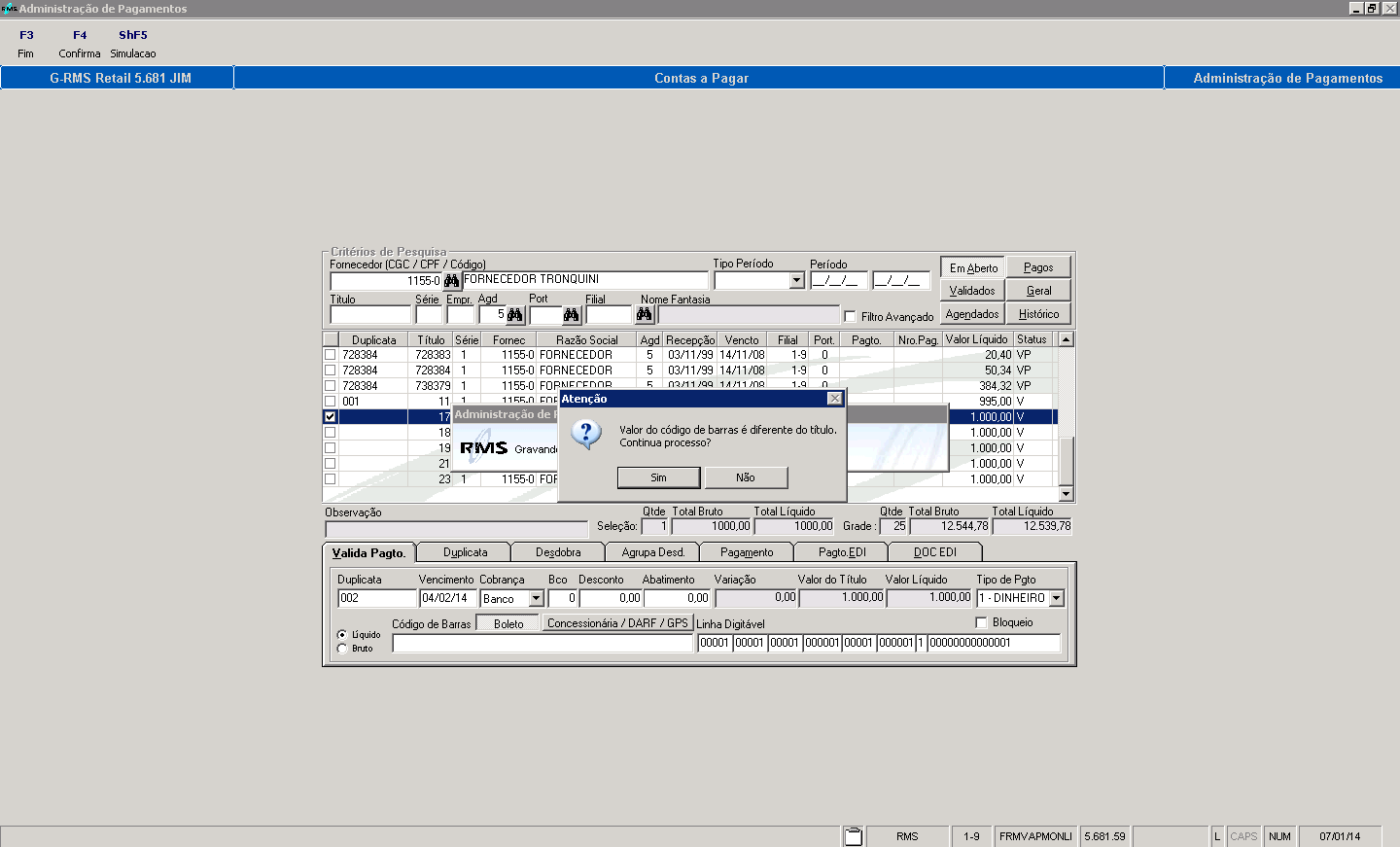Toggle the select-all checkbox in grid header
Screen dimensions: 1400x847
point(331,339)
